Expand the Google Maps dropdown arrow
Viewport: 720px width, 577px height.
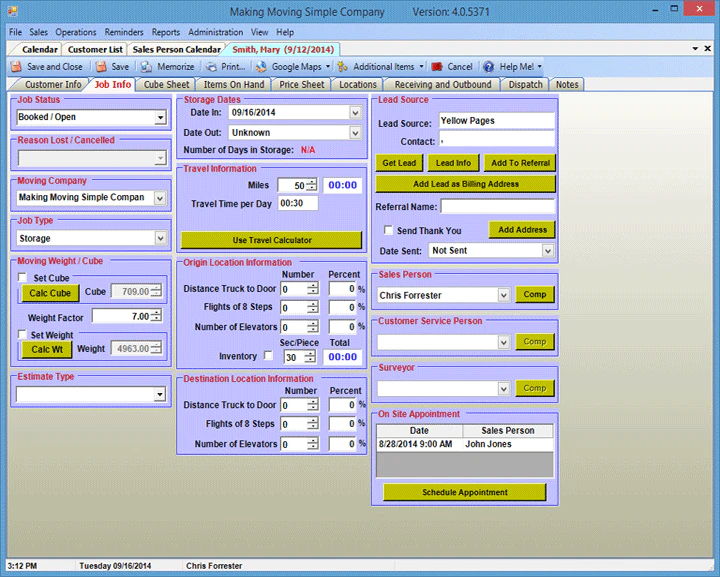tap(328, 67)
